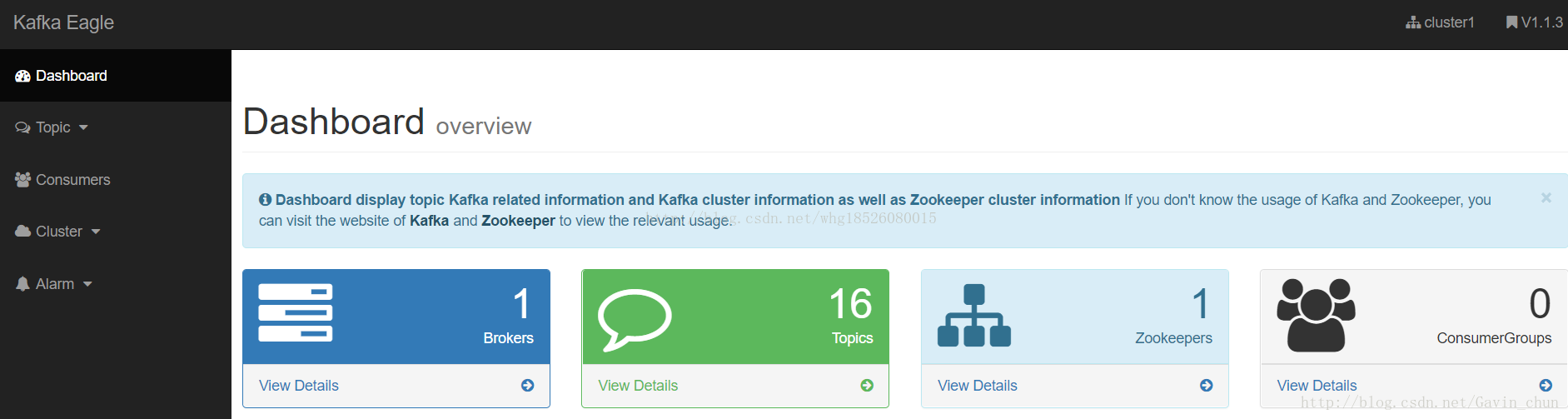Expand the Topic sidebar menu
Viewport: 1568px width, 419px height.
52,127
